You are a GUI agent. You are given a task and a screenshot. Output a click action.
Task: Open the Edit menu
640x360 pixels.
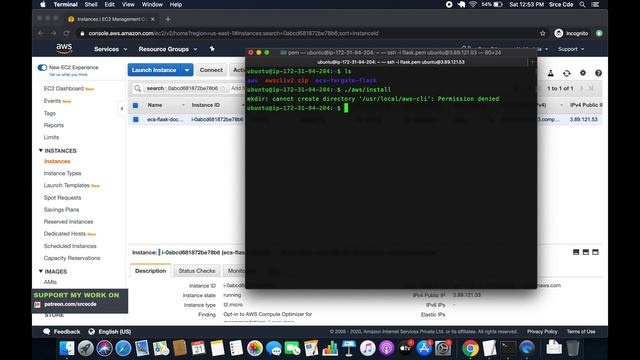click(109, 4)
